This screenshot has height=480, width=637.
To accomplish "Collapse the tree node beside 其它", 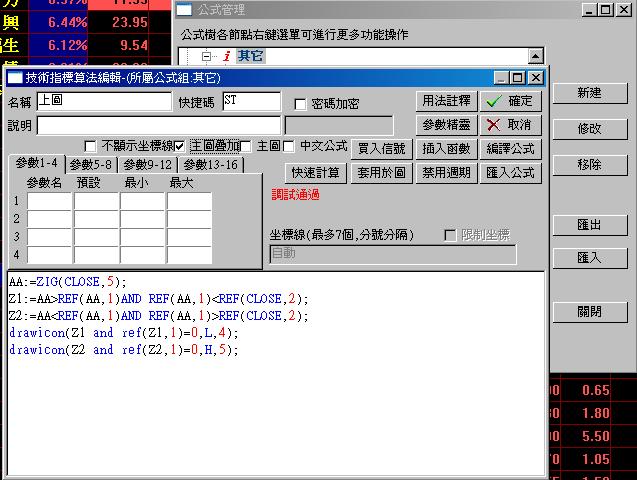I will [x=207, y=56].
